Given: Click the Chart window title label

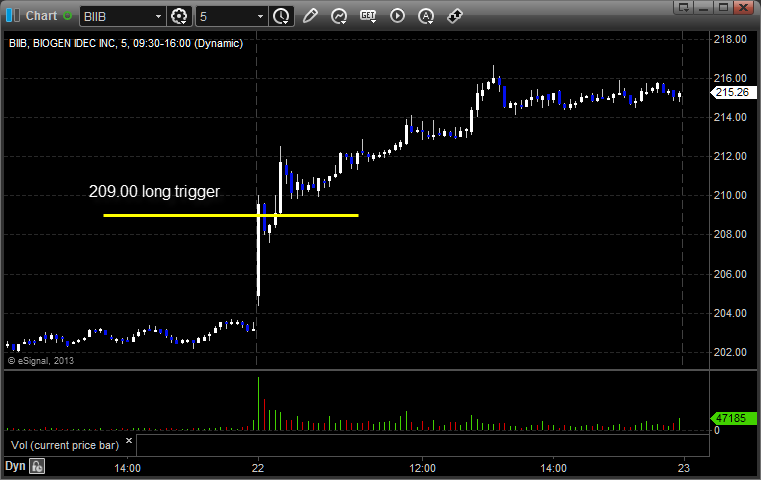Looking at the screenshot, I should [41, 16].
